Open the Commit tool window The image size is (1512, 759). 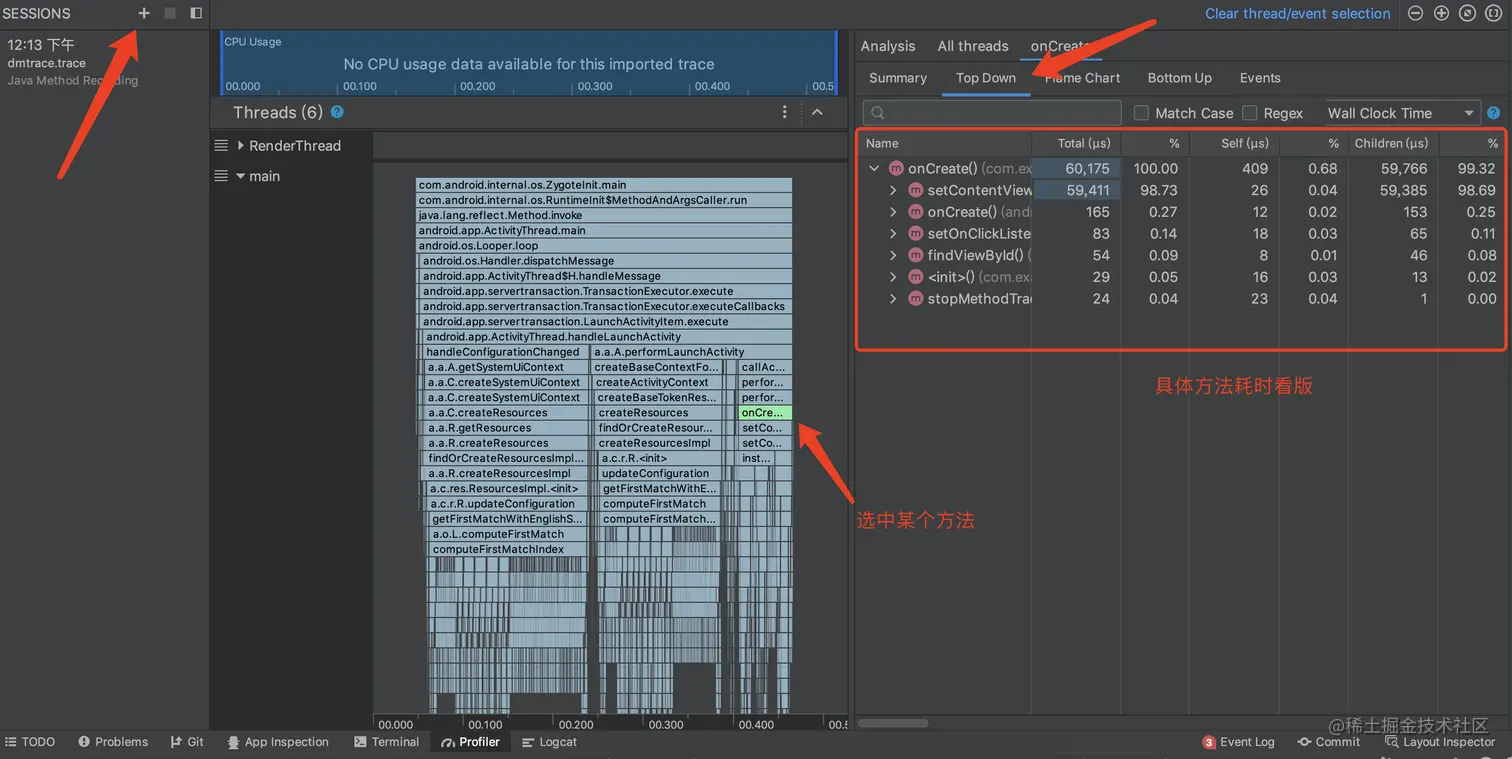pyautogui.click(x=1329, y=742)
